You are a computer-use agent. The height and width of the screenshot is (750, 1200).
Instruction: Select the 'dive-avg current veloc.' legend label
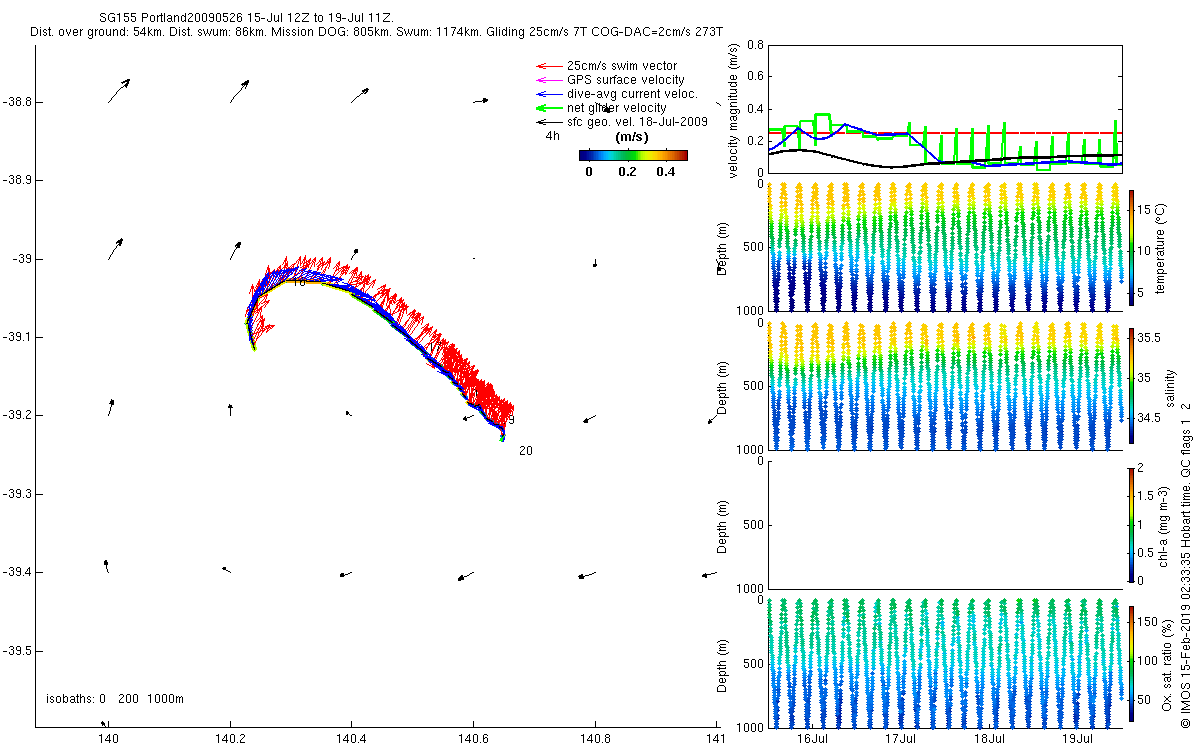[x=632, y=94]
